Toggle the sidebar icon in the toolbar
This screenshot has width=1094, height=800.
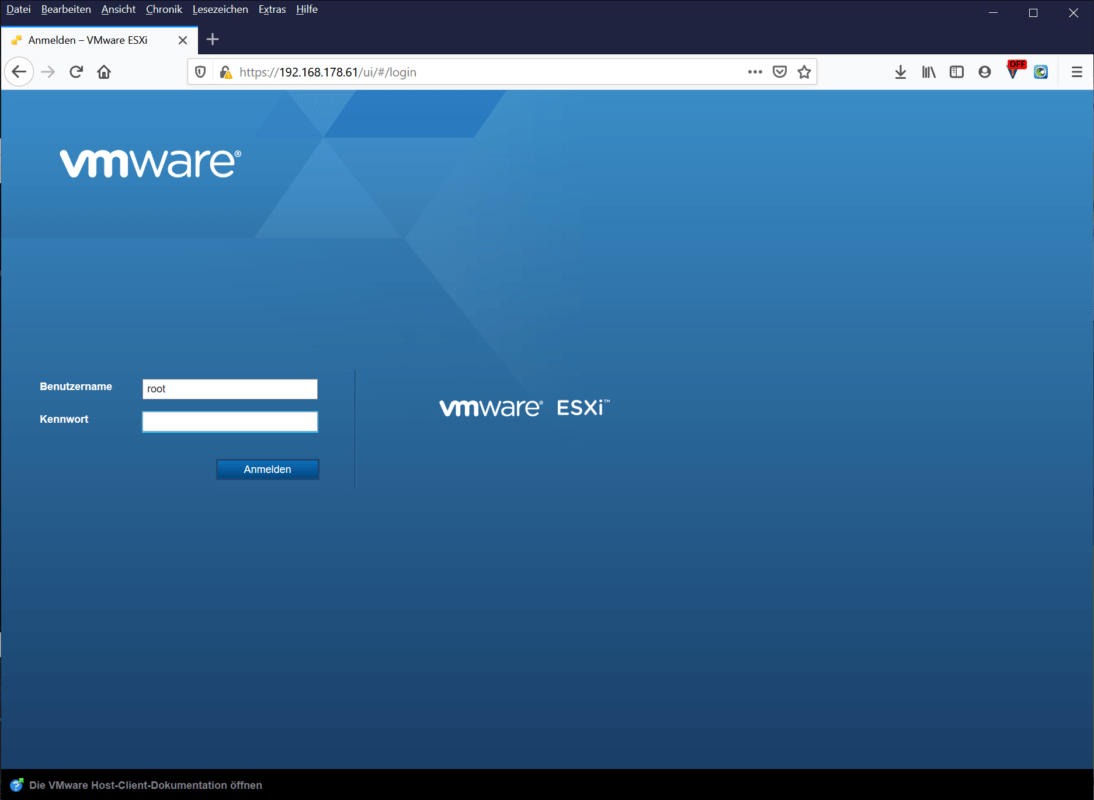pos(956,71)
